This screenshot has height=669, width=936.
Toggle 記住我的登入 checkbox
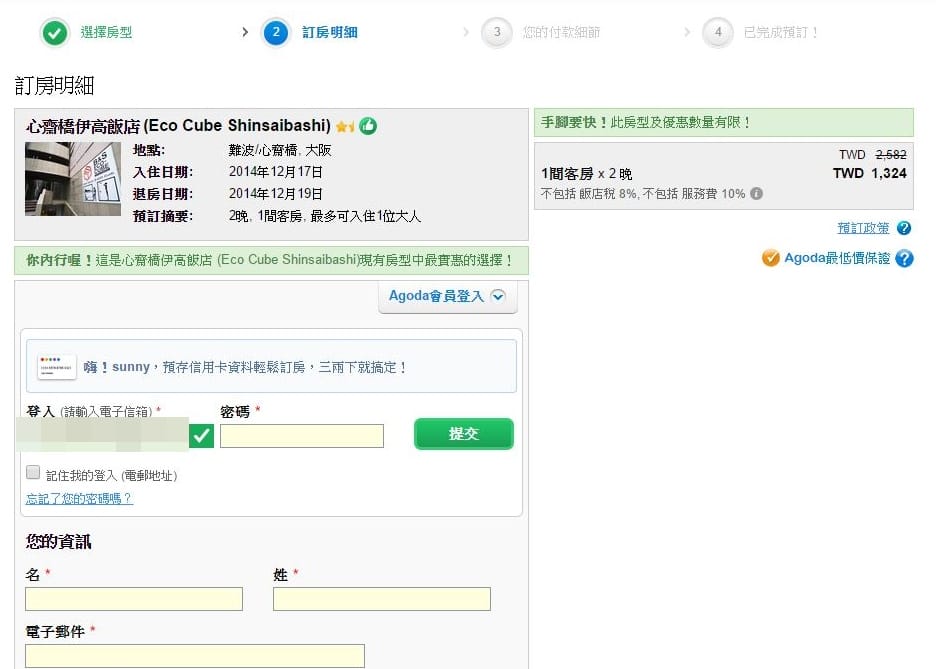click(33, 473)
